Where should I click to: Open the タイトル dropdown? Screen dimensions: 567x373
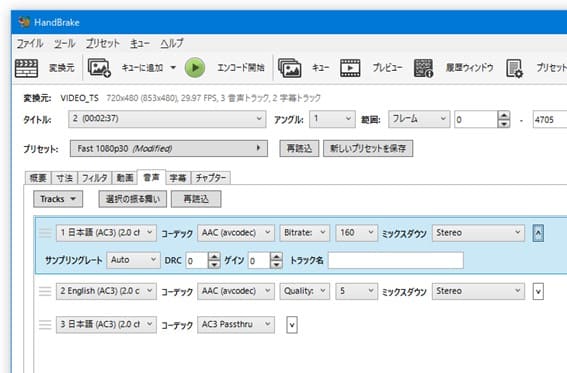point(167,119)
